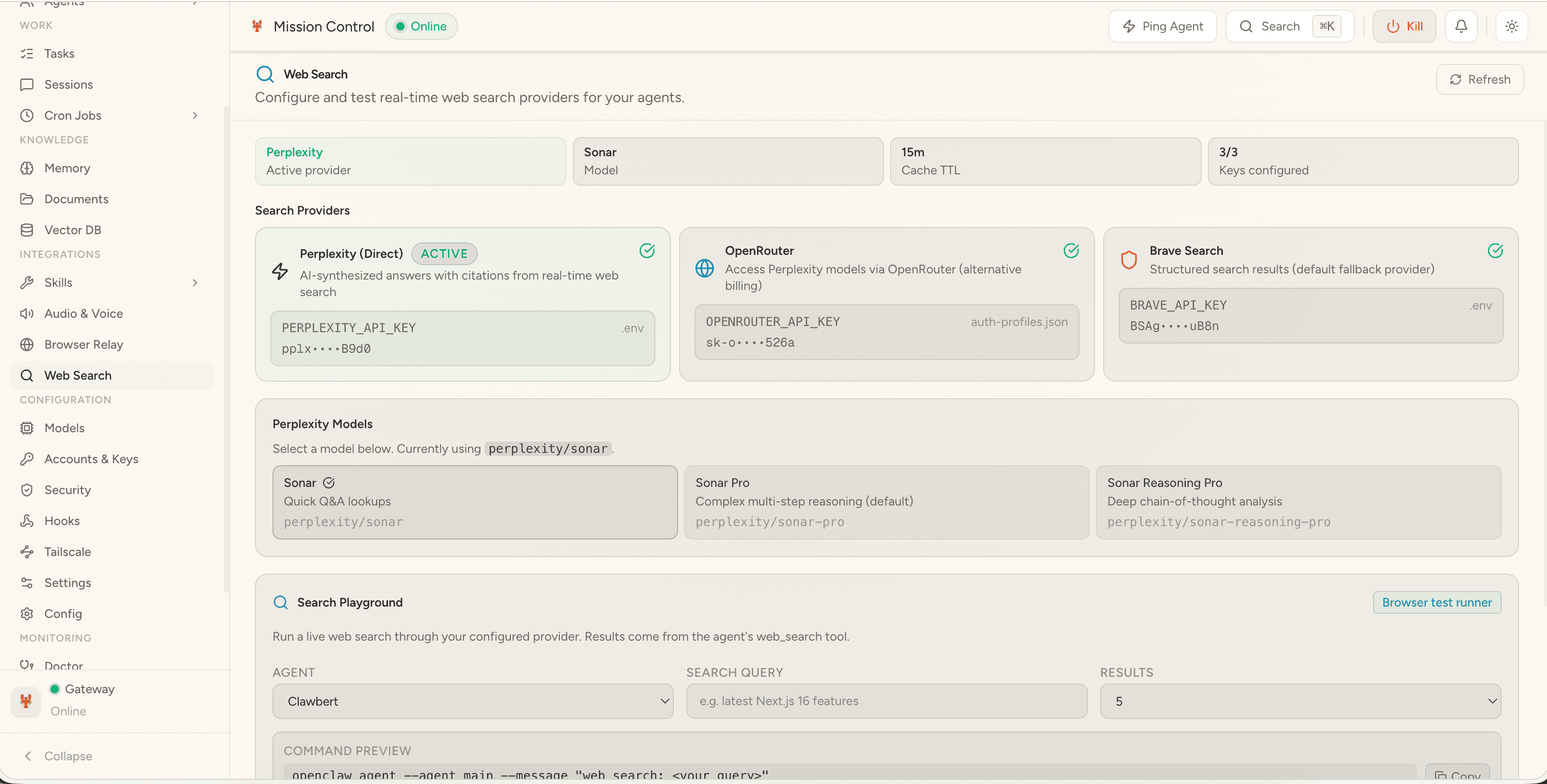Screen dimensions: 1547x784
Task: Open the Security configuration page
Action: [68, 489]
